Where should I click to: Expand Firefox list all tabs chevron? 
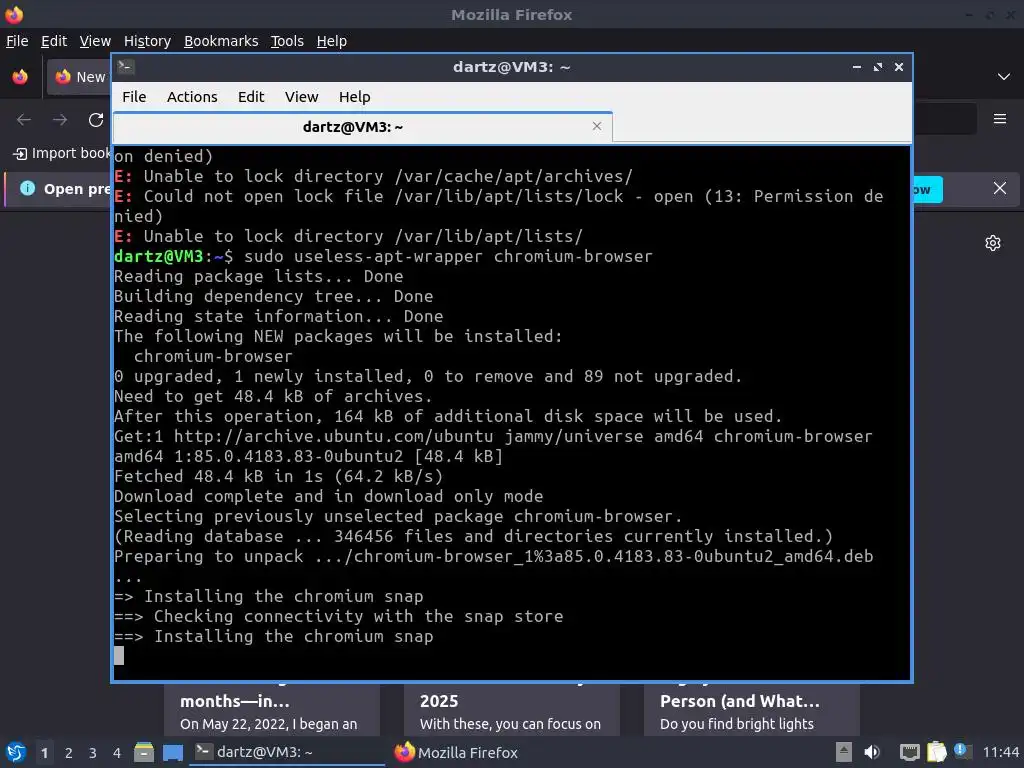tap(1003, 77)
